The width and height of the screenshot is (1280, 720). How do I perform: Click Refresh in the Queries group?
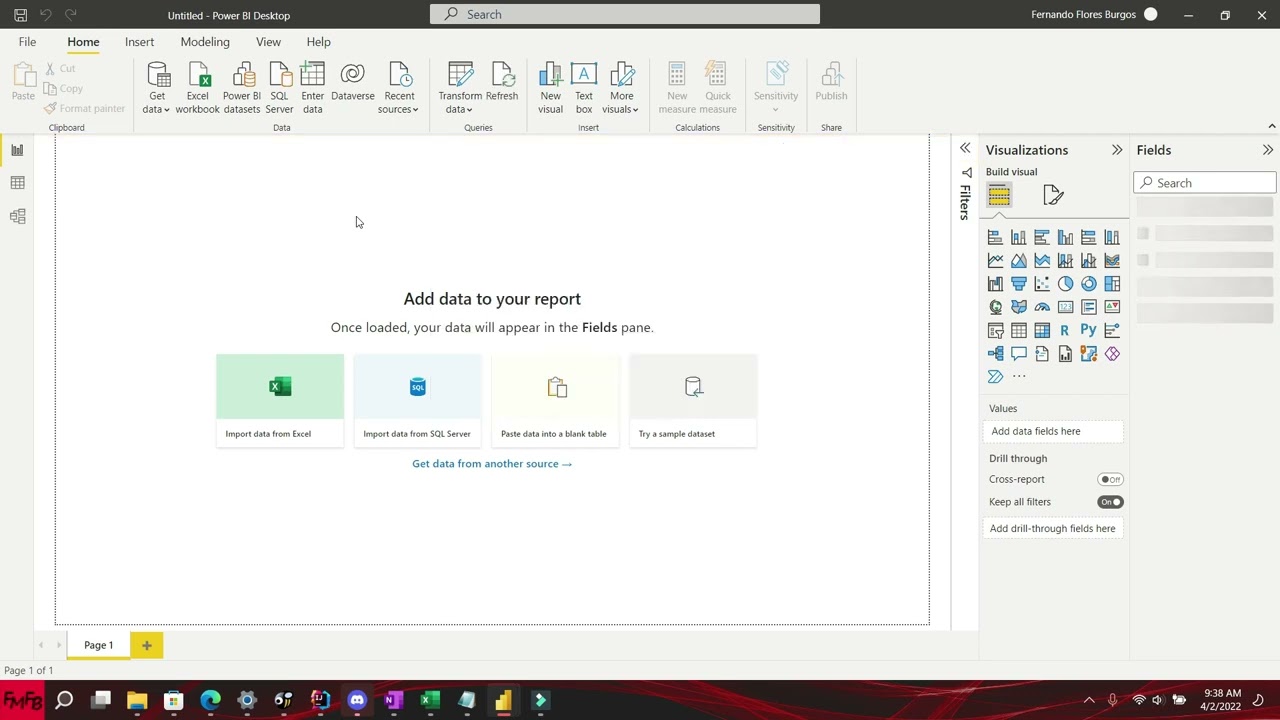click(x=502, y=83)
